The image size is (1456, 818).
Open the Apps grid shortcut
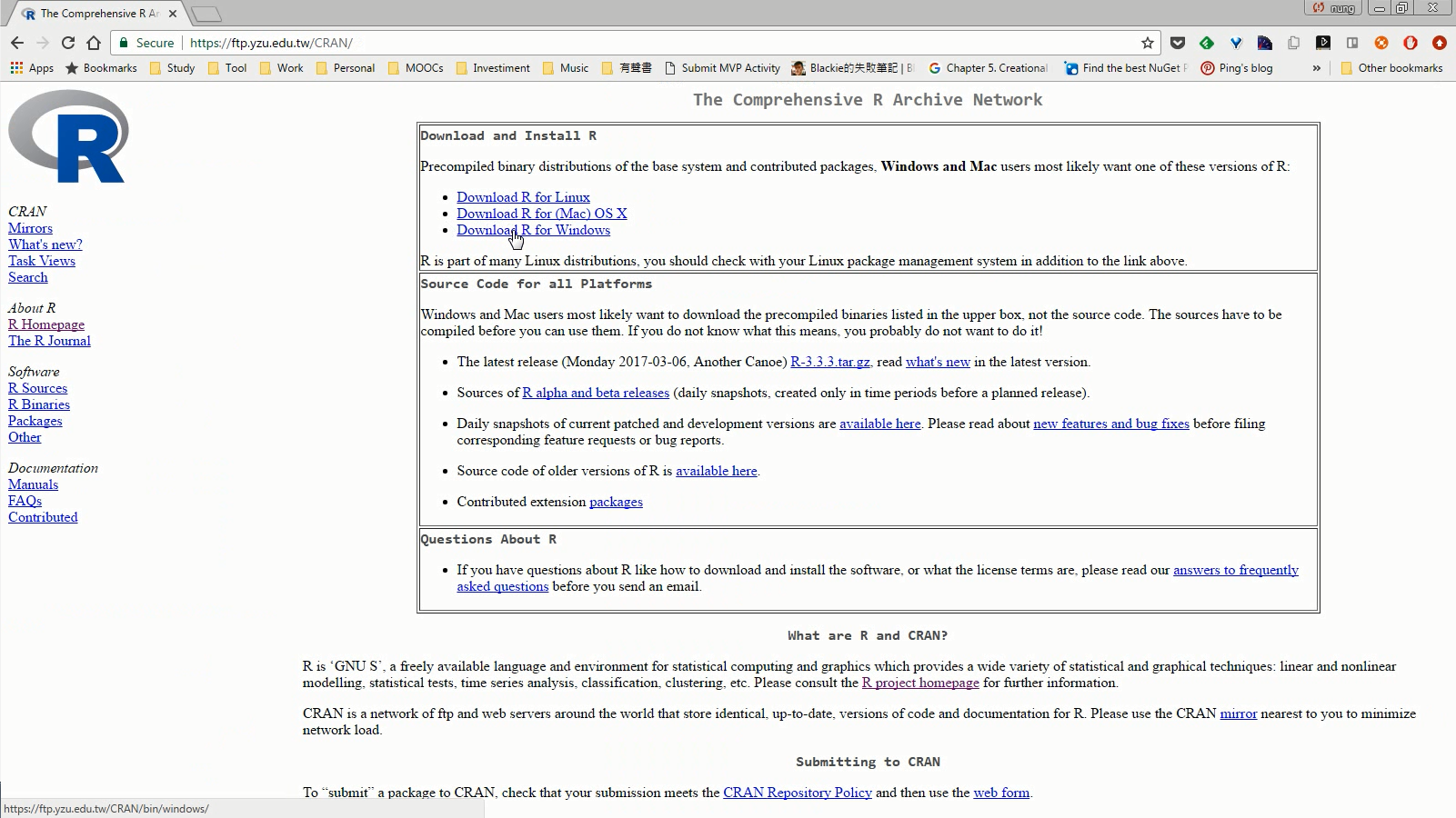32,68
